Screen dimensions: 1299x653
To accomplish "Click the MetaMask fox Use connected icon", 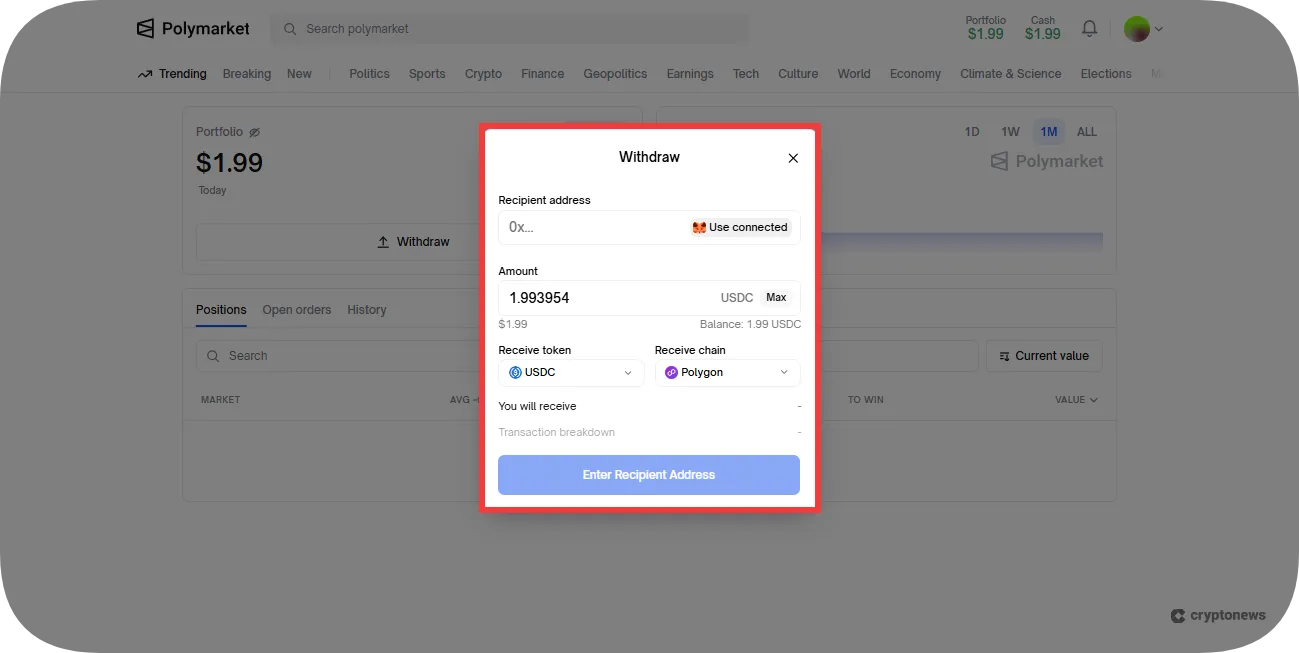I will pyautogui.click(x=699, y=228).
